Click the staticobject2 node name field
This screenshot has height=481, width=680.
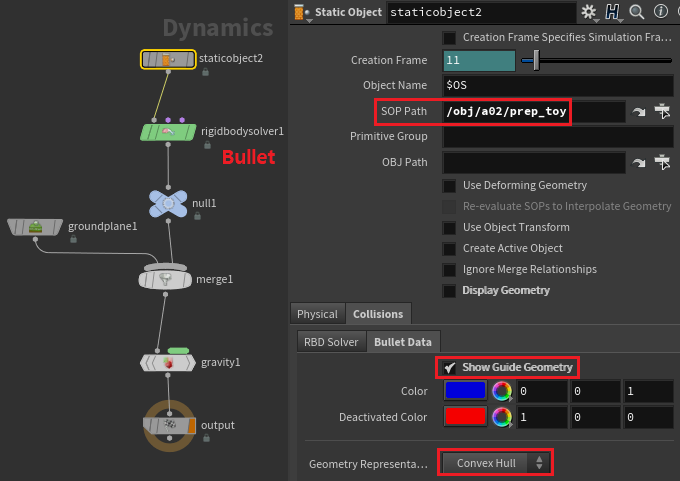pos(481,12)
